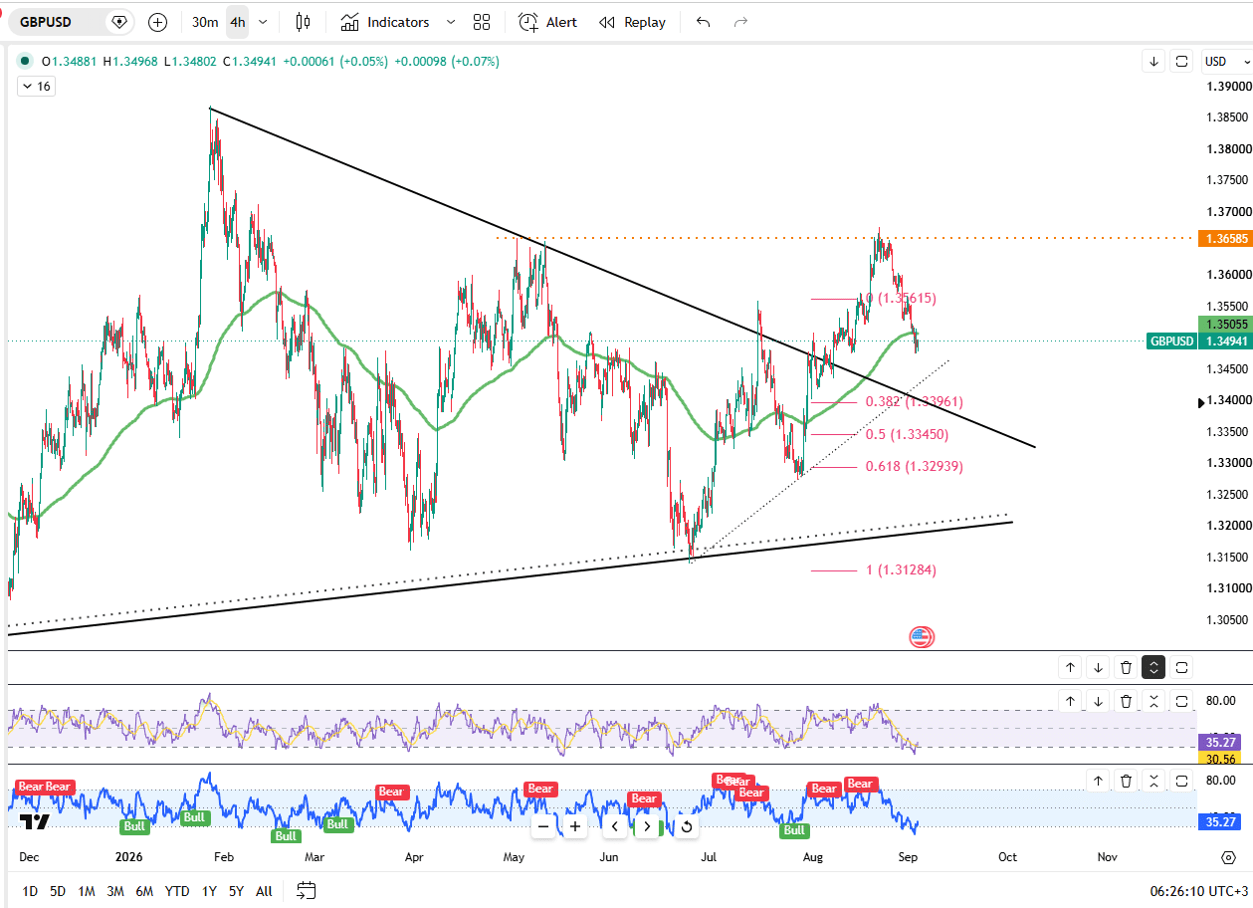Select the 6M date range
Viewport: 1253px width, 908px height.
point(145,890)
